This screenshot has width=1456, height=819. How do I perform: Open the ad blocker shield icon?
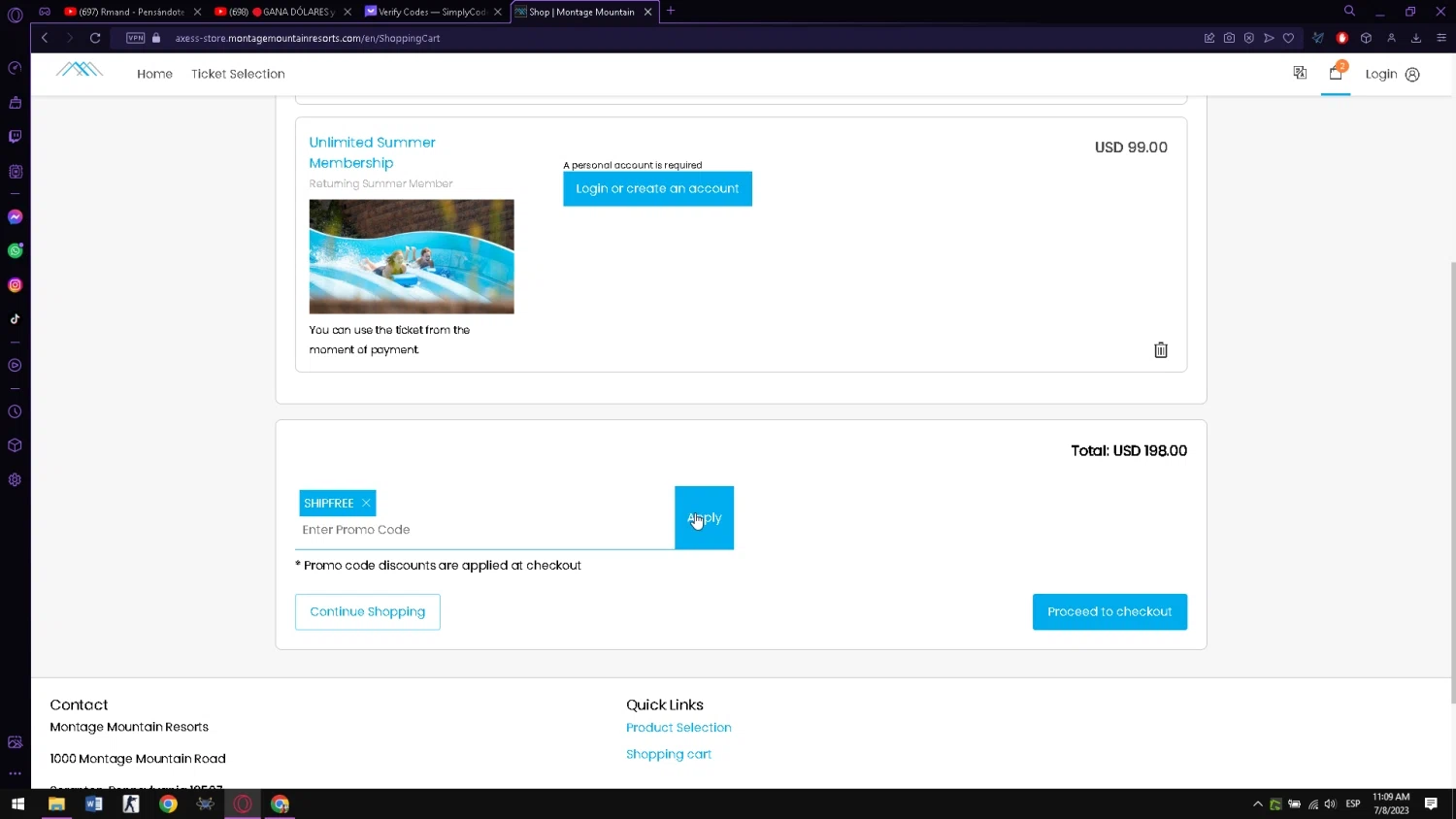[x=1249, y=38]
